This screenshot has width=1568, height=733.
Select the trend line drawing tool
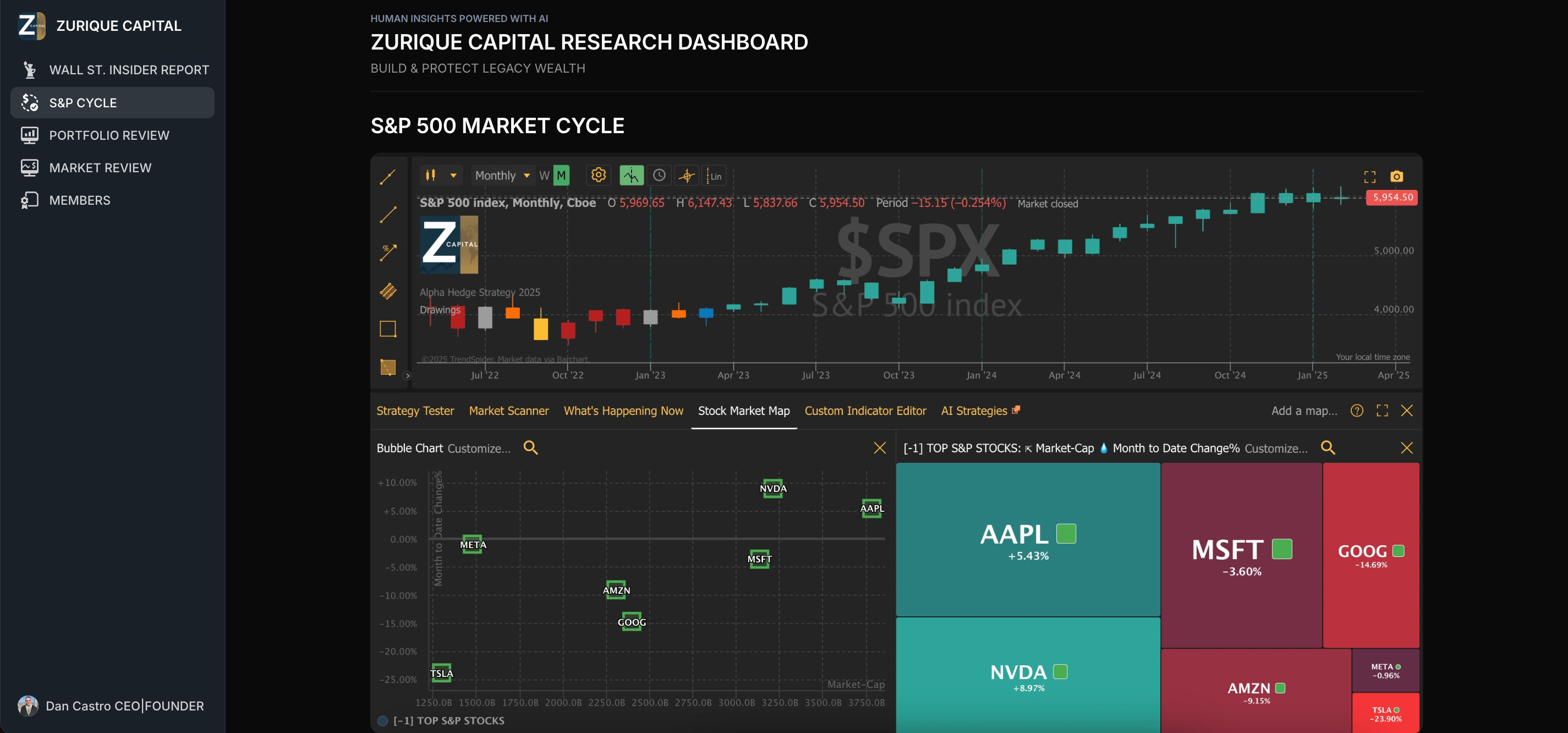(388, 176)
